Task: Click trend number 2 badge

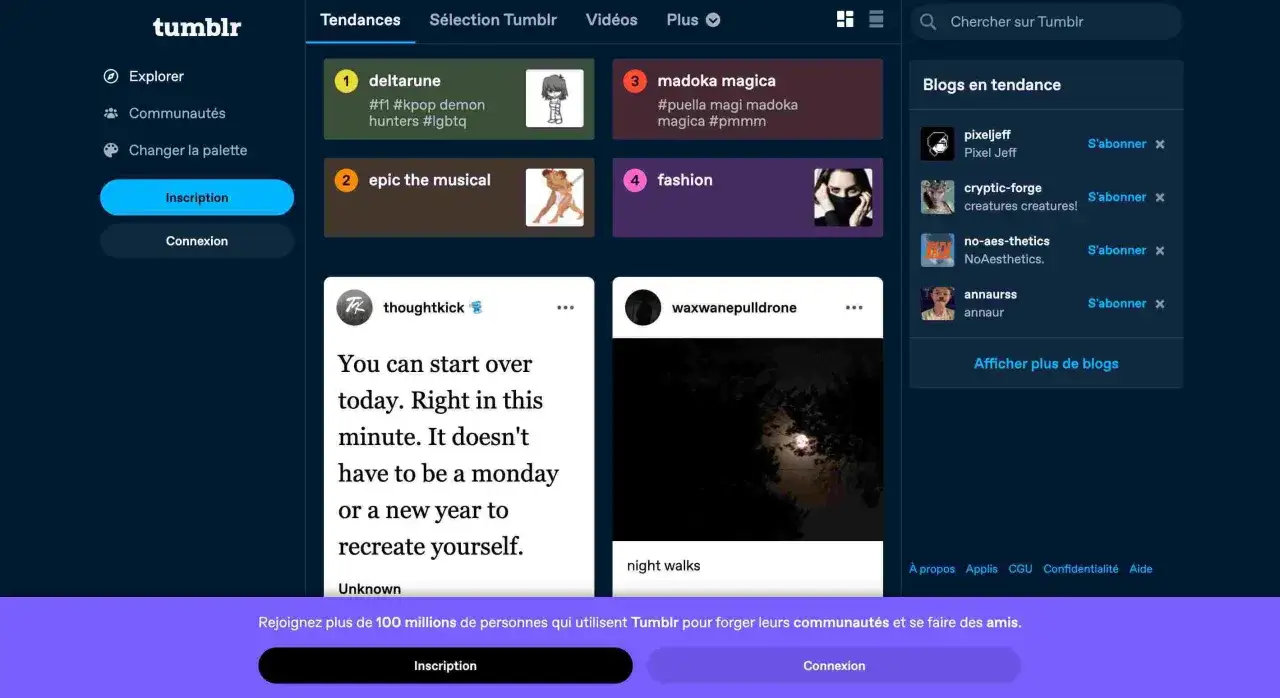Action: [x=346, y=180]
